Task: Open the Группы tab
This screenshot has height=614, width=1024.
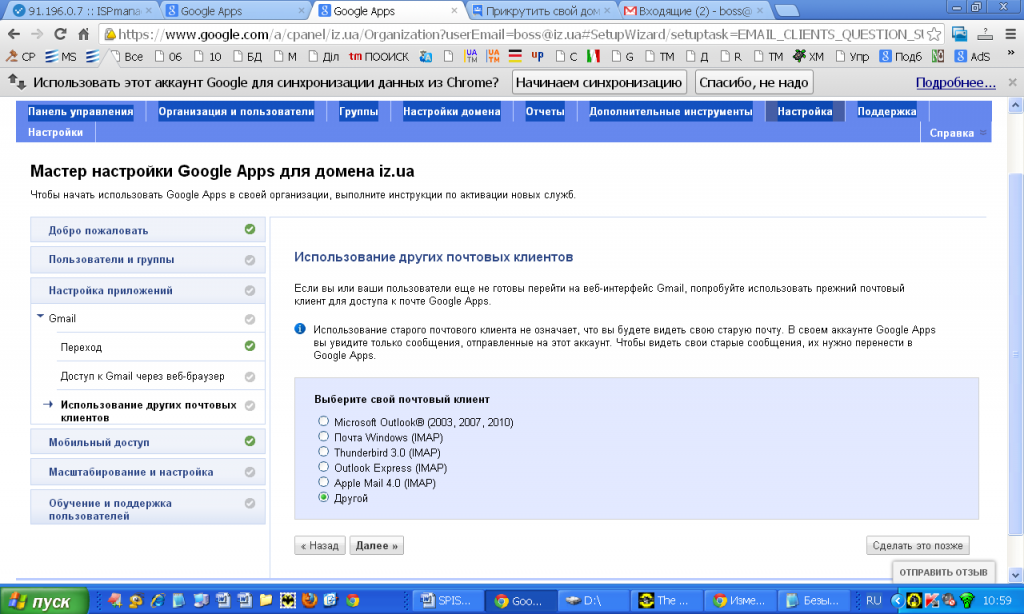Action: [359, 112]
